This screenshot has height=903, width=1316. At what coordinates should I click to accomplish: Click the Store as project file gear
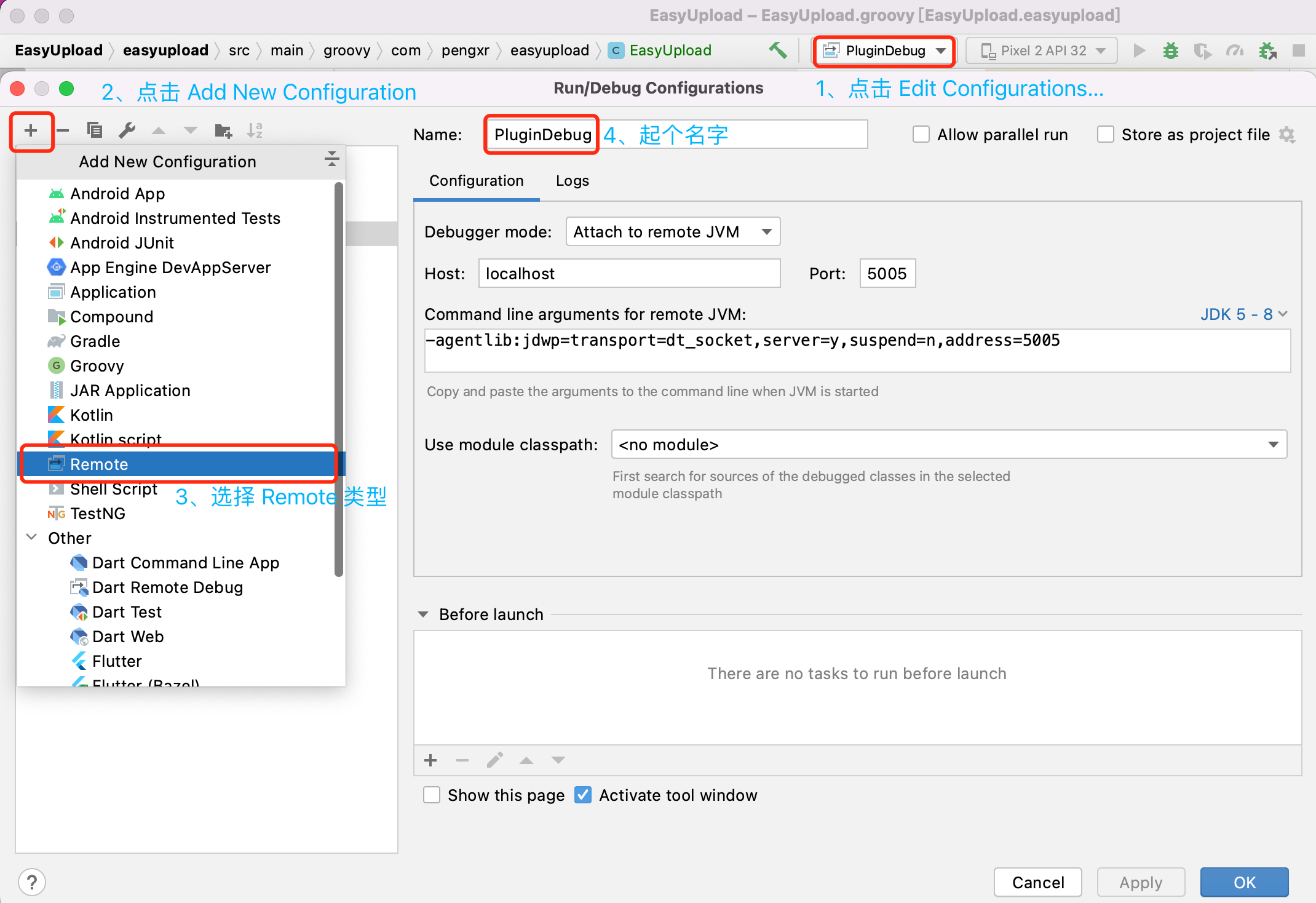(1286, 135)
